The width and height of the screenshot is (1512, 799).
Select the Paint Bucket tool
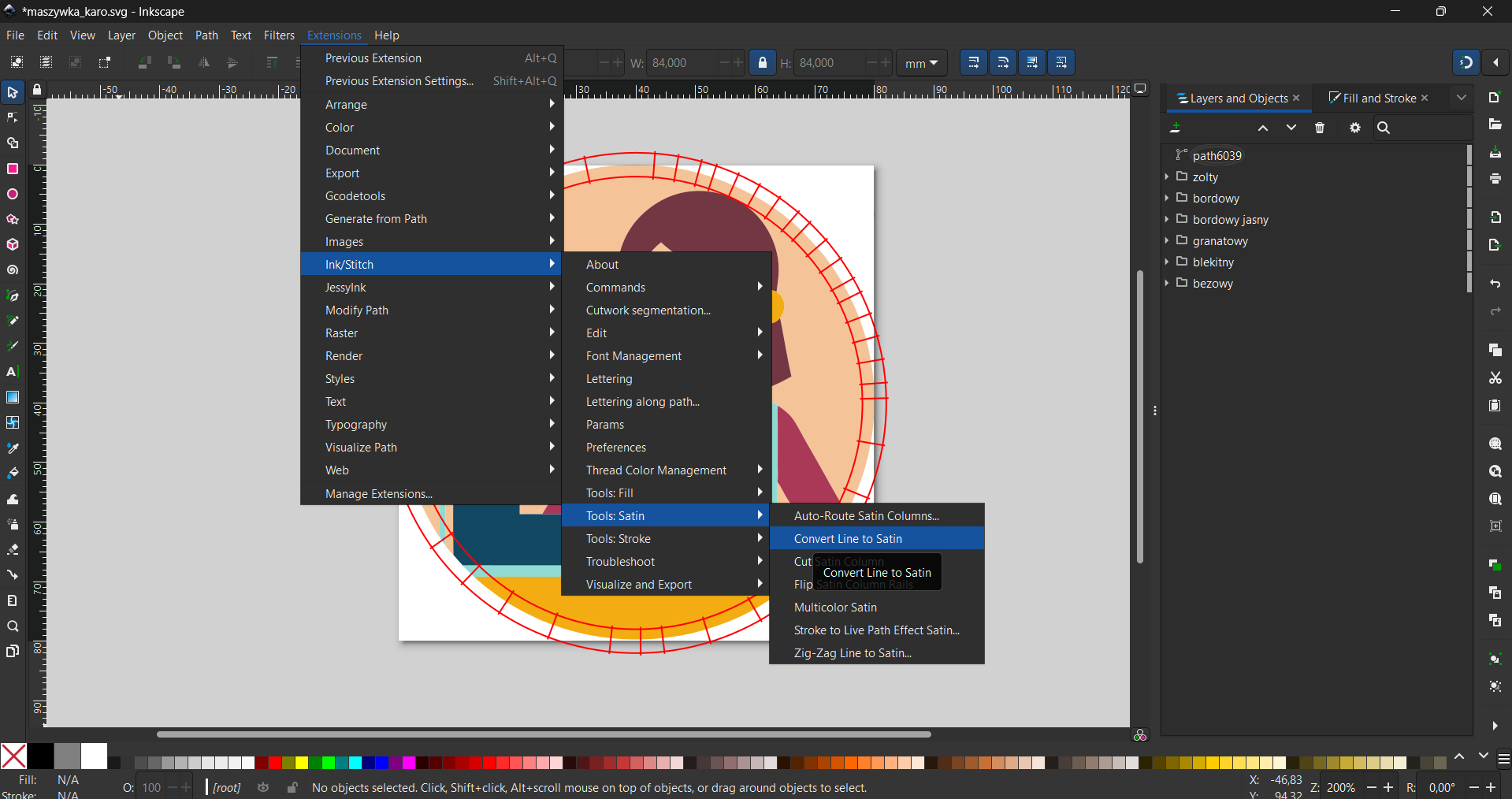coord(13,474)
